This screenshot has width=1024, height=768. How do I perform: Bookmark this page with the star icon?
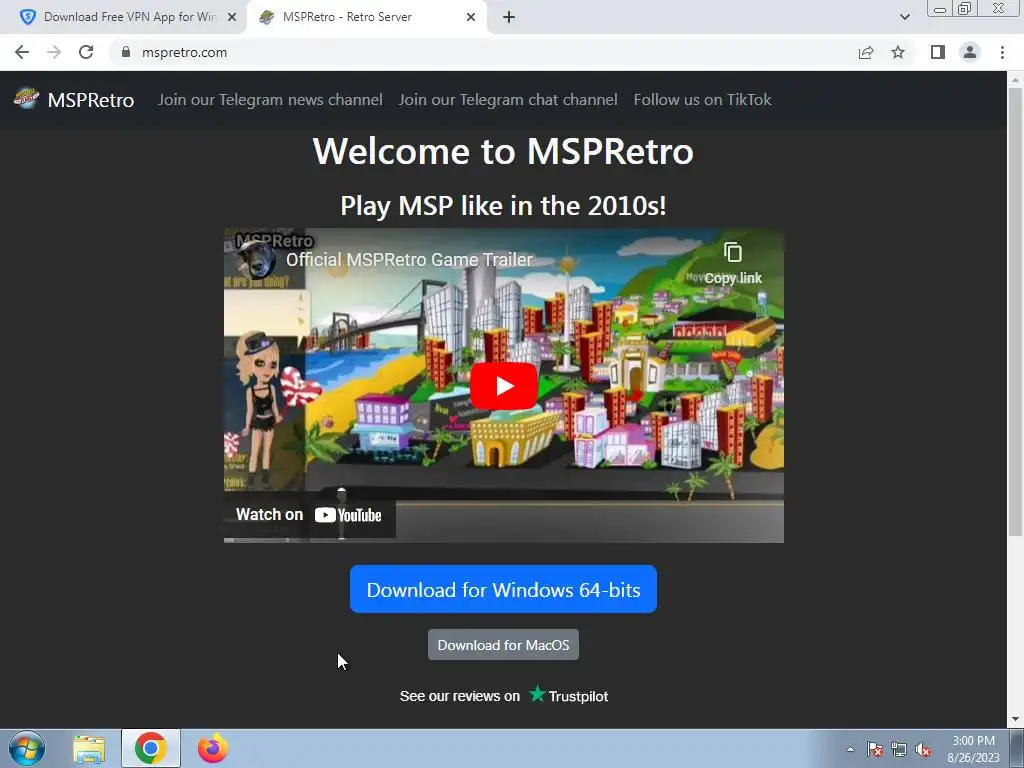point(898,52)
